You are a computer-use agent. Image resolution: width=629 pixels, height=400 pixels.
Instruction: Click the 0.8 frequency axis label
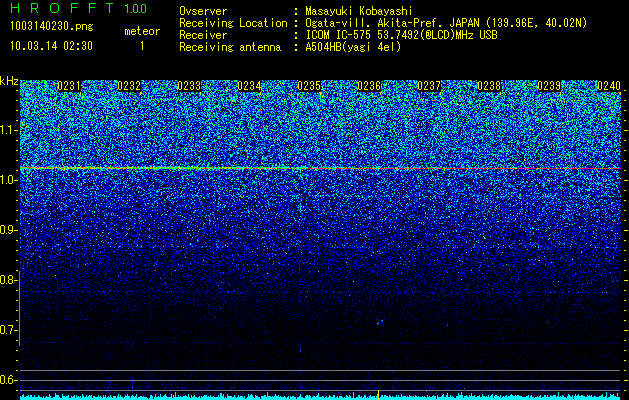(x=8, y=280)
